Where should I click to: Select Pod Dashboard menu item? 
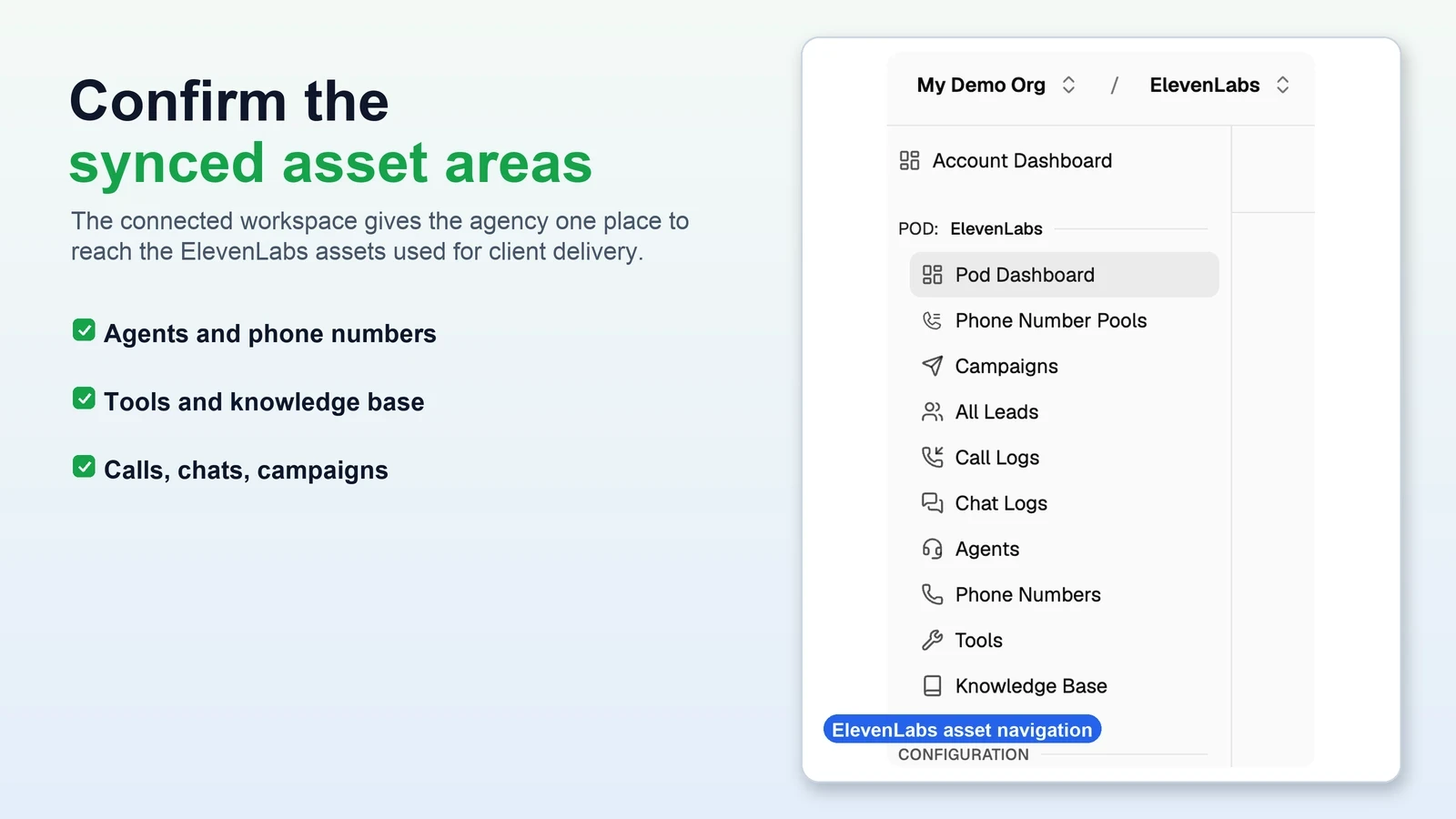coord(1064,275)
